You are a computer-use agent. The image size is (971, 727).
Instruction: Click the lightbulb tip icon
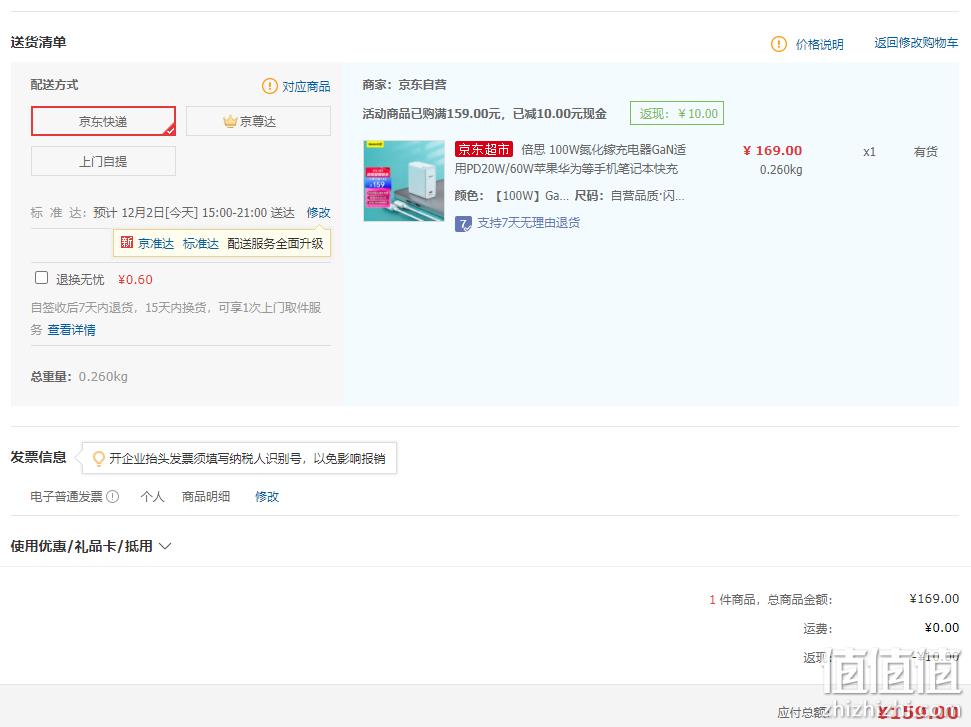pyautogui.click(x=98, y=459)
